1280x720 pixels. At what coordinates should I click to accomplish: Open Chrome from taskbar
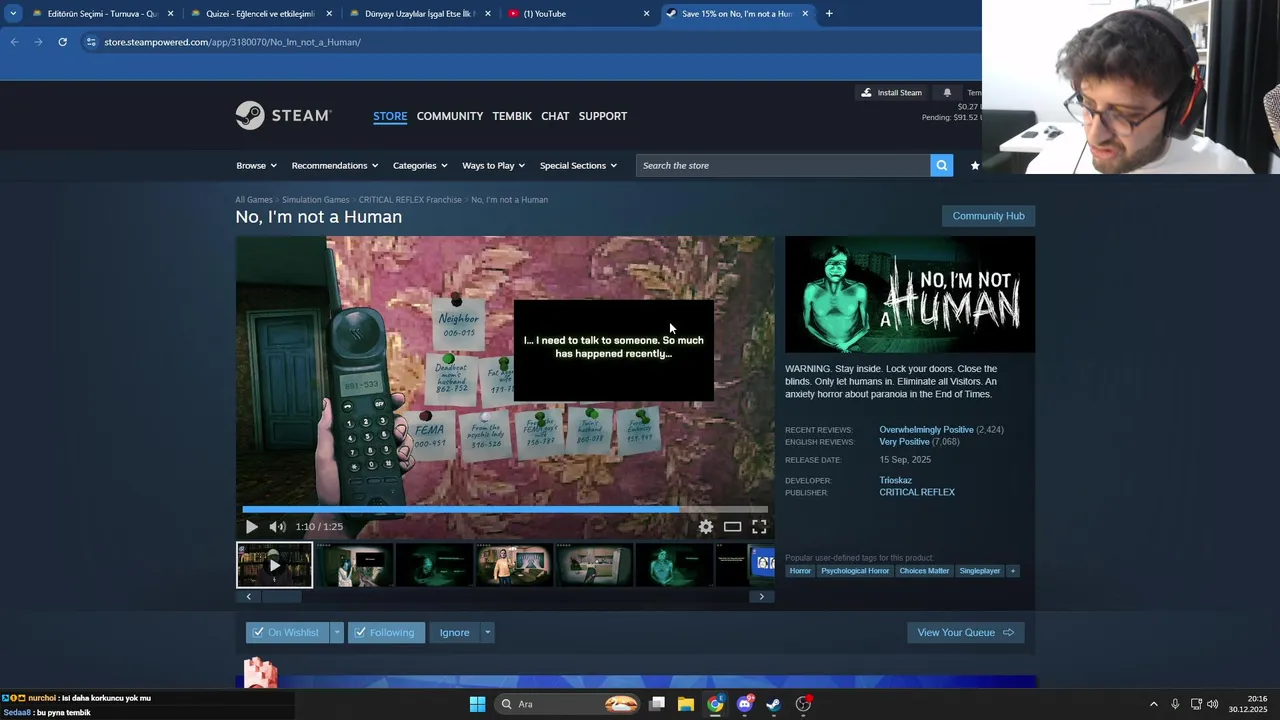coord(715,704)
